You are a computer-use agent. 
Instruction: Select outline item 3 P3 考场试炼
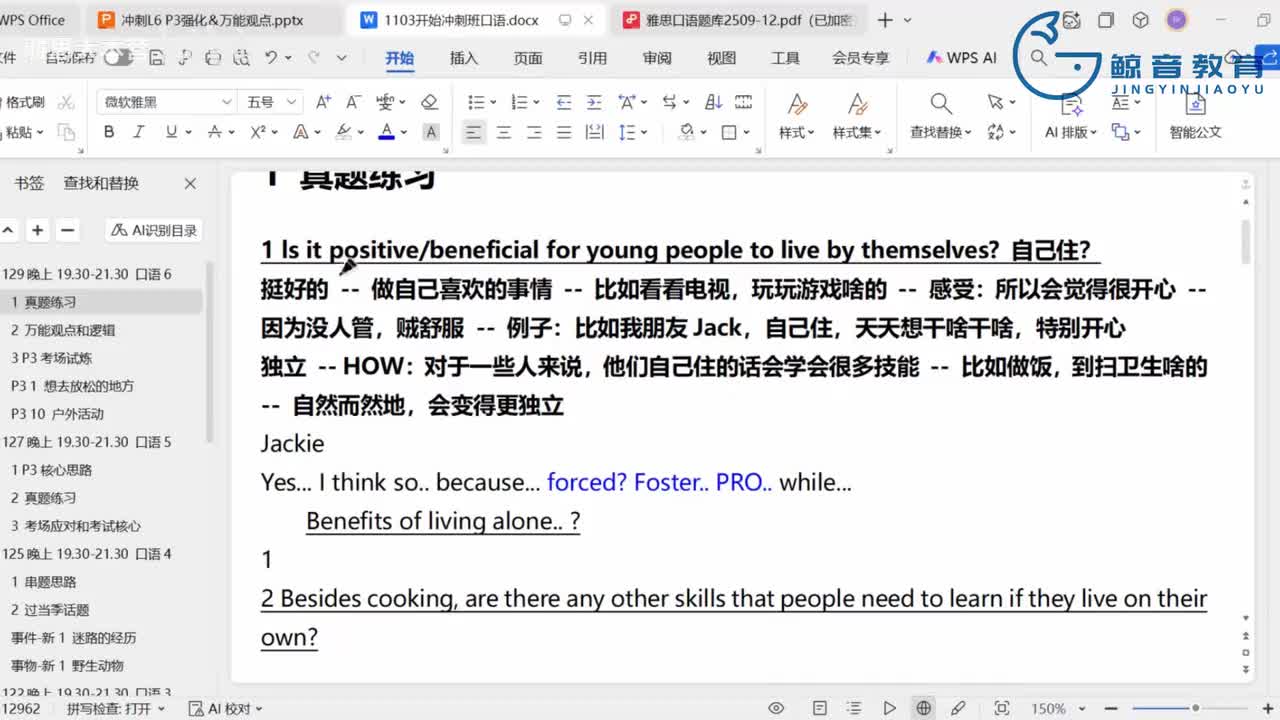(52, 358)
